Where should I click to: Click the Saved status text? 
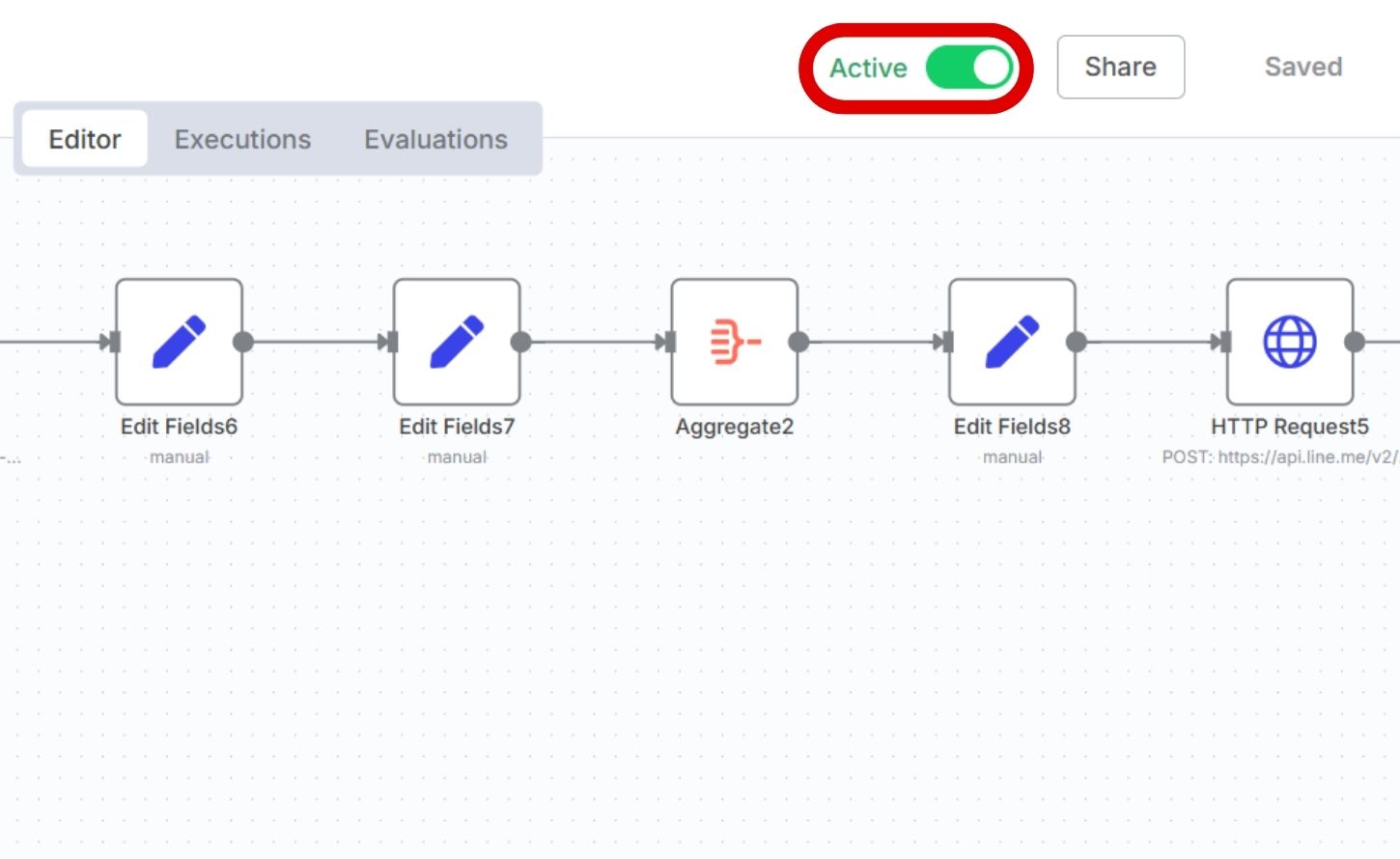(x=1302, y=67)
